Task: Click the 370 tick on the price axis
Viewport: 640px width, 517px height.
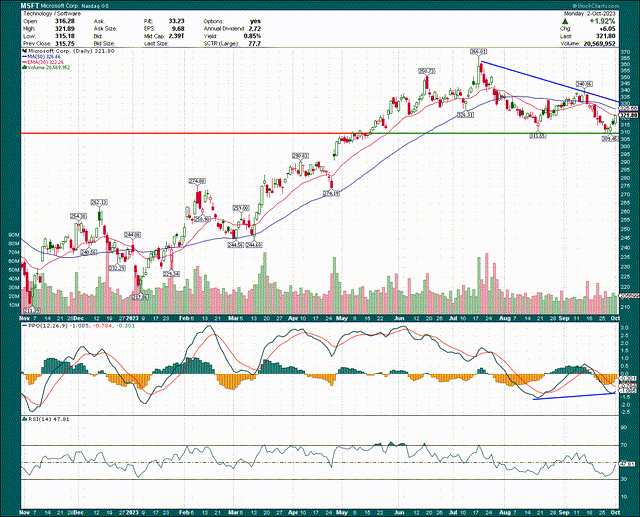Action: point(624,52)
